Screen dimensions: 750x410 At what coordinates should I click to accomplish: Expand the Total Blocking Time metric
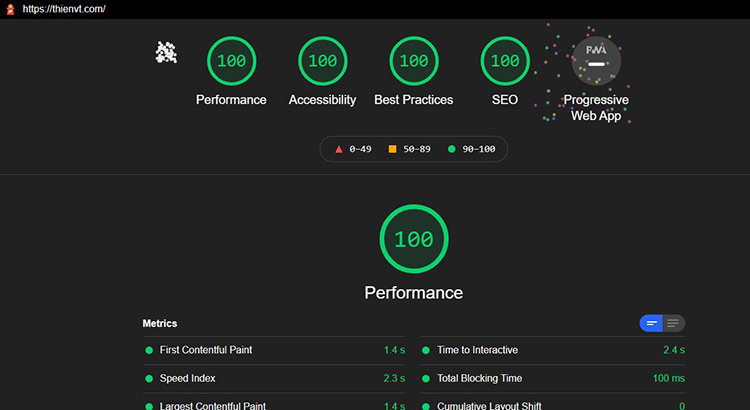[480, 379]
